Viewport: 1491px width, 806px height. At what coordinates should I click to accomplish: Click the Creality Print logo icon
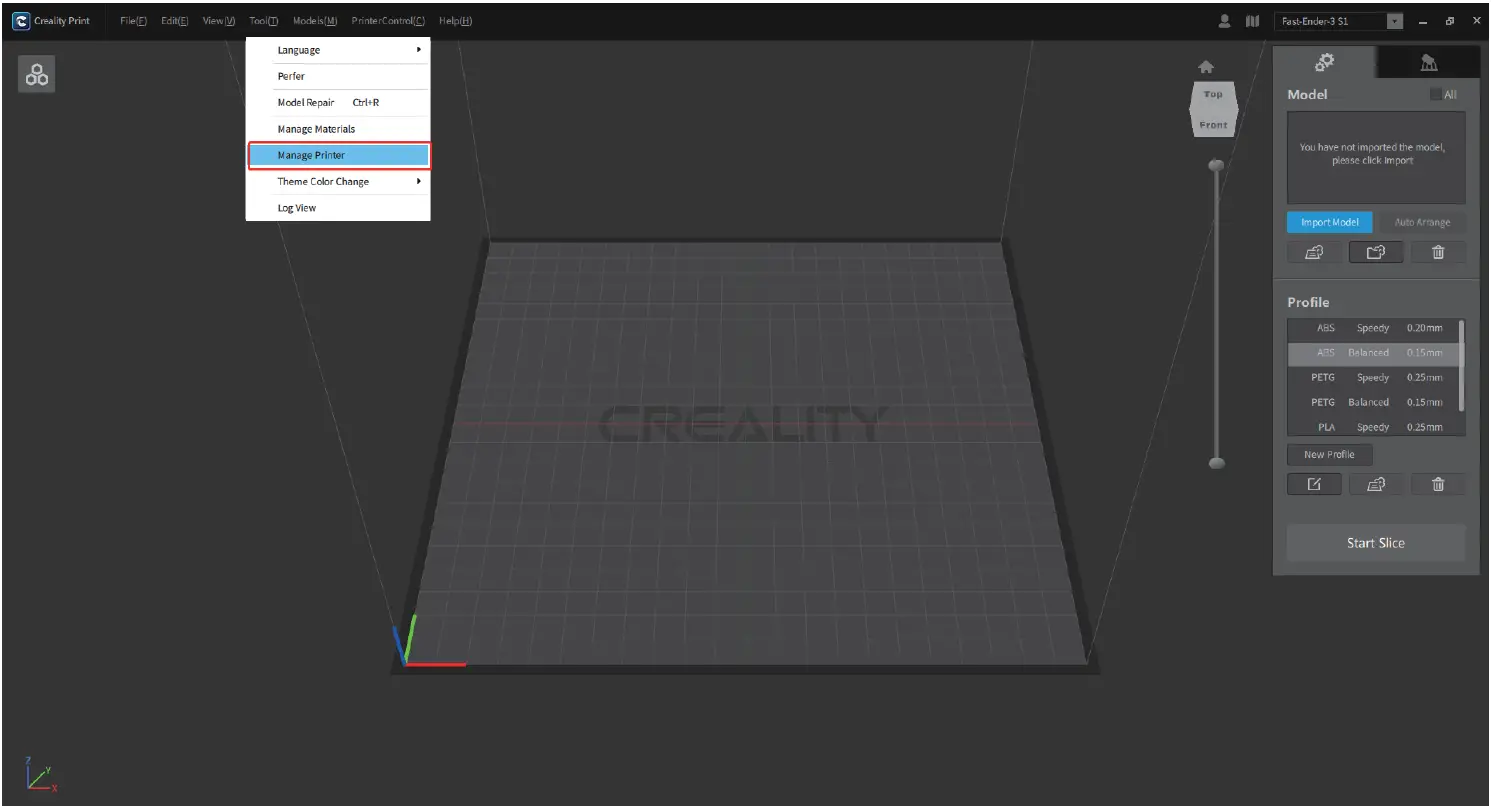coord(19,20)
